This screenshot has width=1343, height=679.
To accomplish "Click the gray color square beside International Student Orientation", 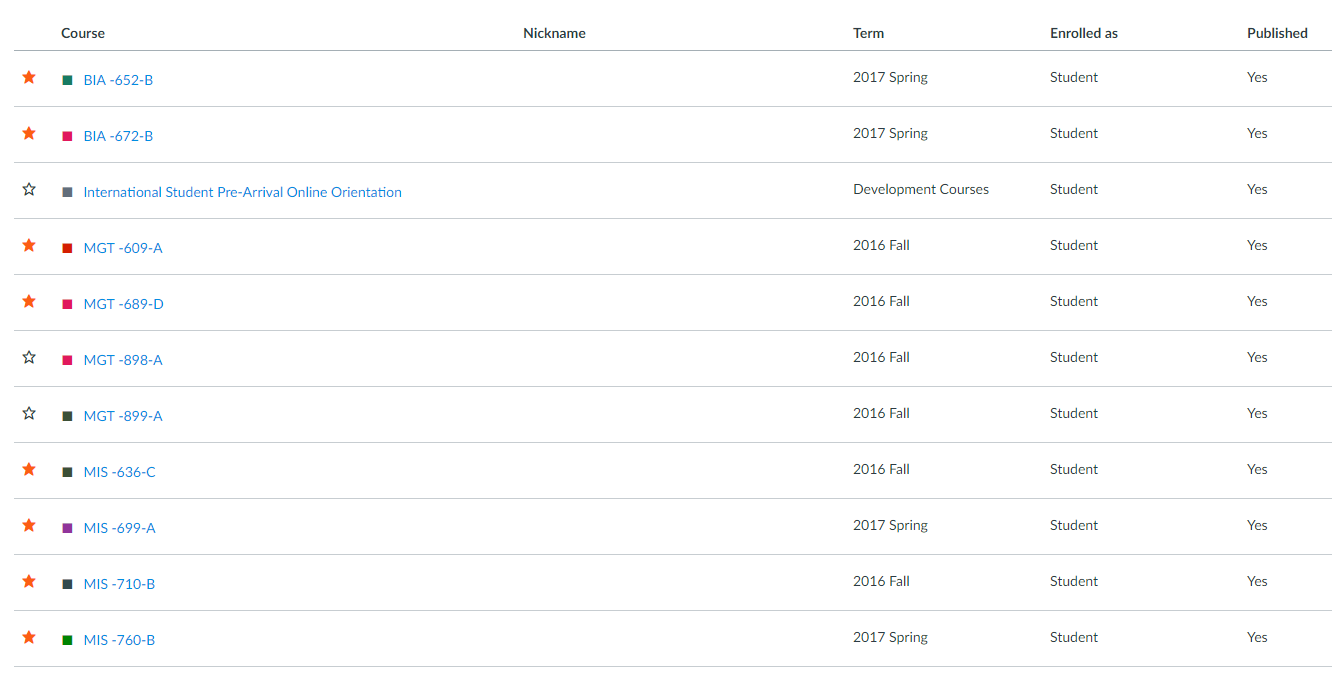I will coord(67,192).
